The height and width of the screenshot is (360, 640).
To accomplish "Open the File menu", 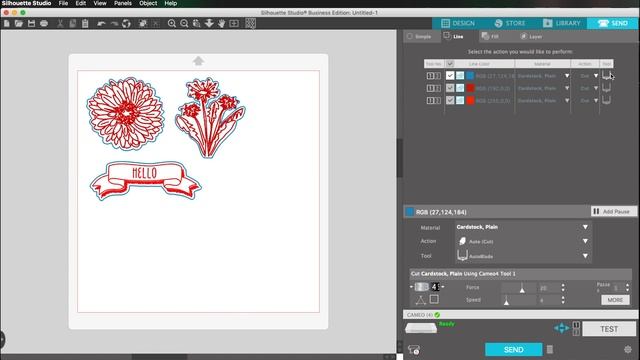I will coord(63,3).
